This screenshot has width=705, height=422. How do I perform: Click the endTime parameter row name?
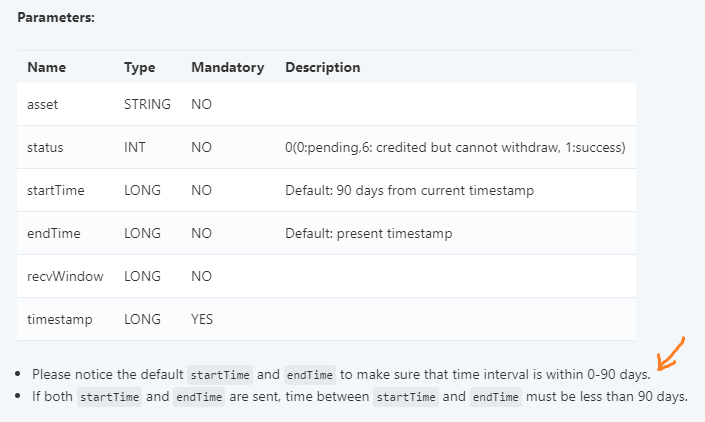click(54, 233)
